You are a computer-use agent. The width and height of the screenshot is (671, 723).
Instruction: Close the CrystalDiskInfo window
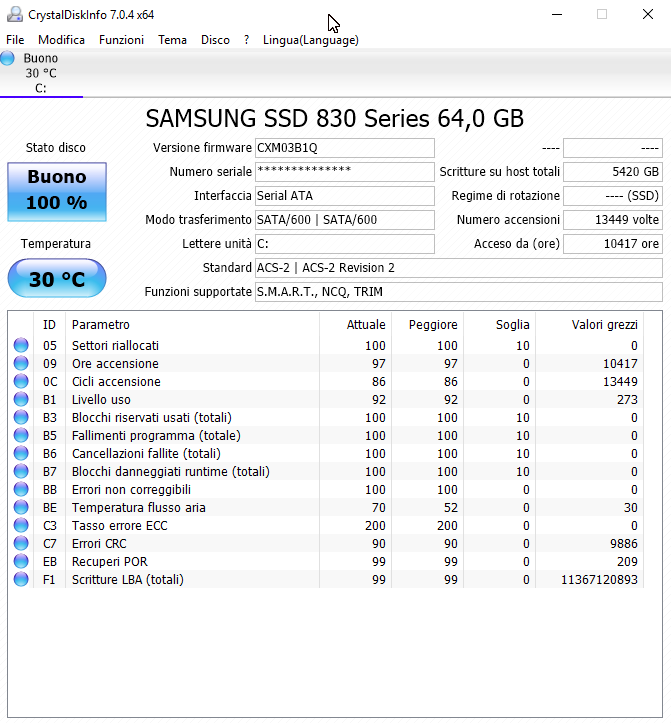pyautogui.click(x=648, y=15)
